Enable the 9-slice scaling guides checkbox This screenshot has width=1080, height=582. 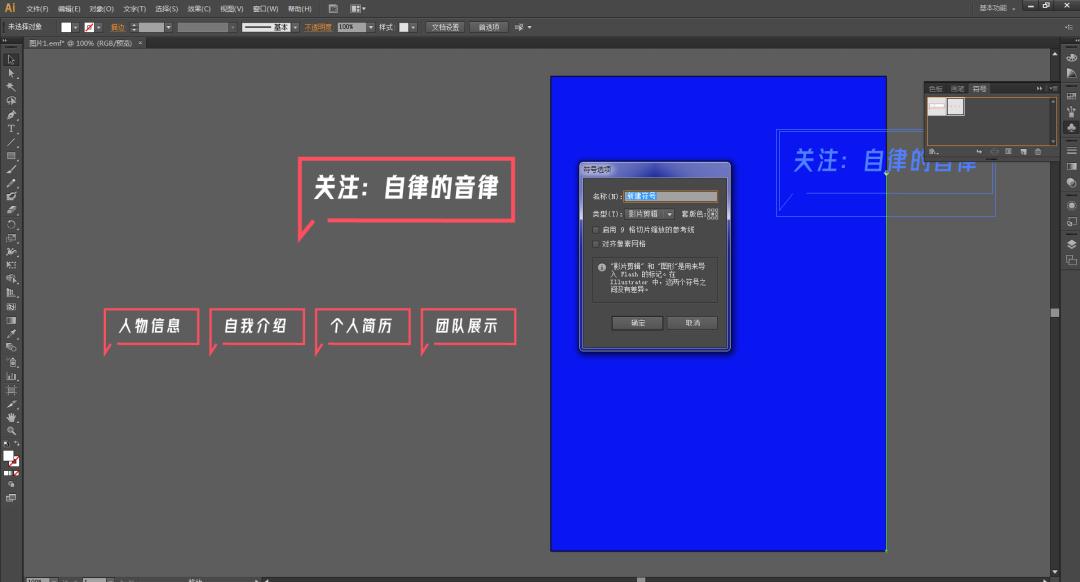(x=596, y=230)
